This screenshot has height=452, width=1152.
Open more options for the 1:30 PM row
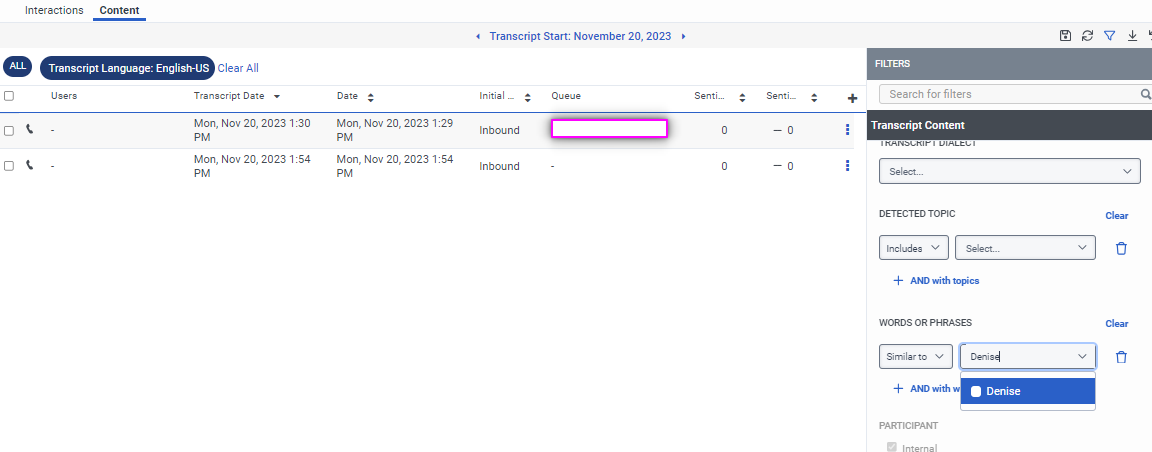pyautogui.click(x=847, y=130)
